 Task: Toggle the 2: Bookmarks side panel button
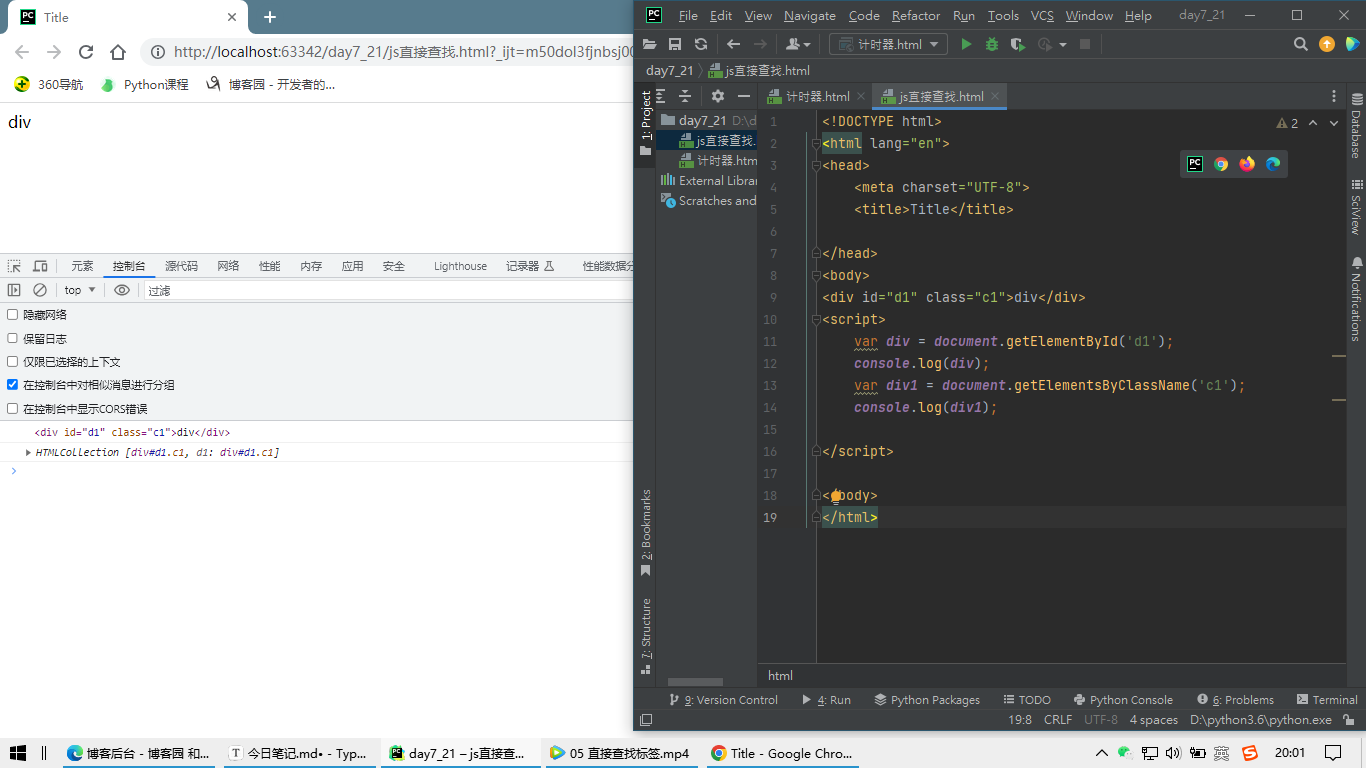point(646,533)
